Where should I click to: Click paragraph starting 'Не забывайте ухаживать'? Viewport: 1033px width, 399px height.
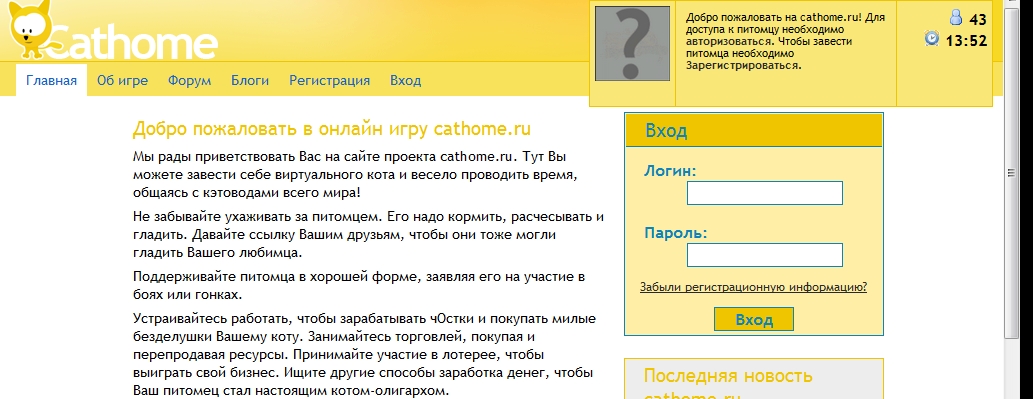pos(368,234)
